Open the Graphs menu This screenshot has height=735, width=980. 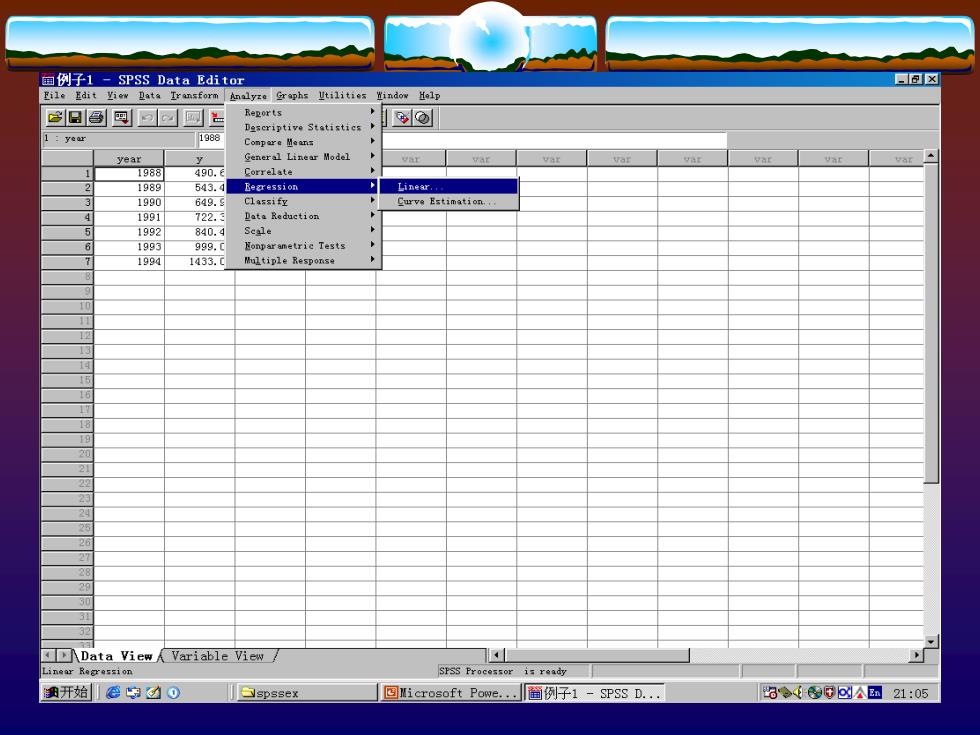click(x=292, y=96)
